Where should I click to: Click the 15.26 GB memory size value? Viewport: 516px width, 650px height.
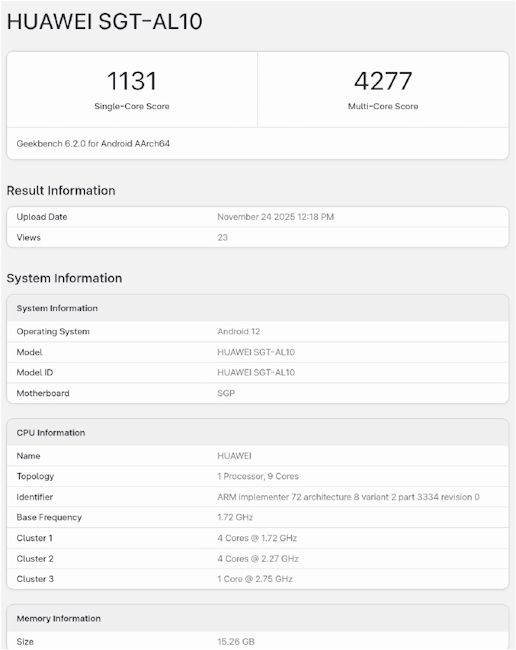[236, 642]
